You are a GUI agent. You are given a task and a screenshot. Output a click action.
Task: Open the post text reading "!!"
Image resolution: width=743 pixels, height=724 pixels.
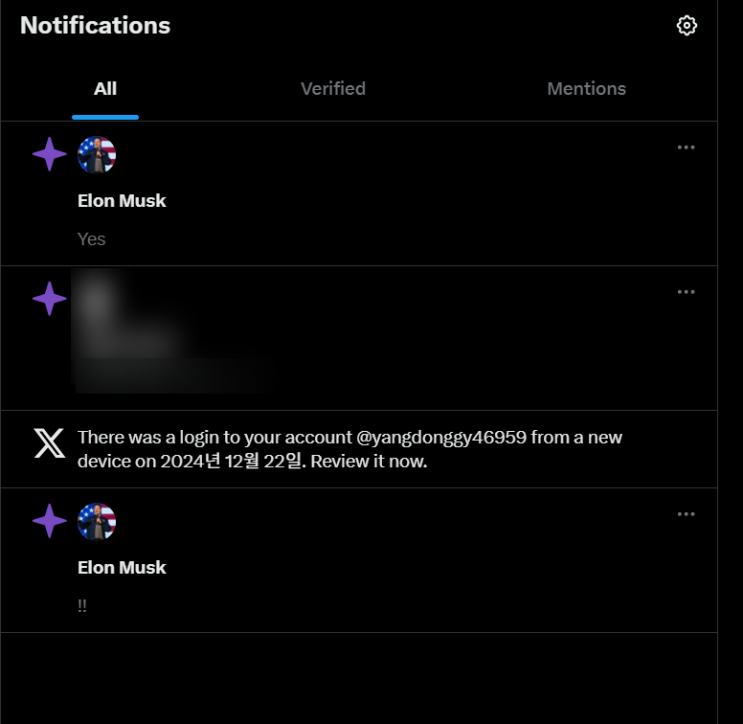click(x=82, y=606)
